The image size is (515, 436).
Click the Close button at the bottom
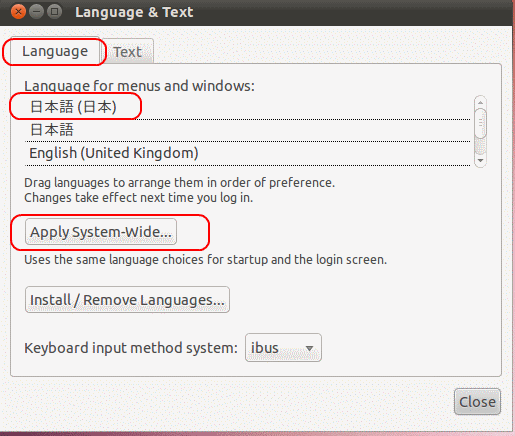click(x=477, y=402)
